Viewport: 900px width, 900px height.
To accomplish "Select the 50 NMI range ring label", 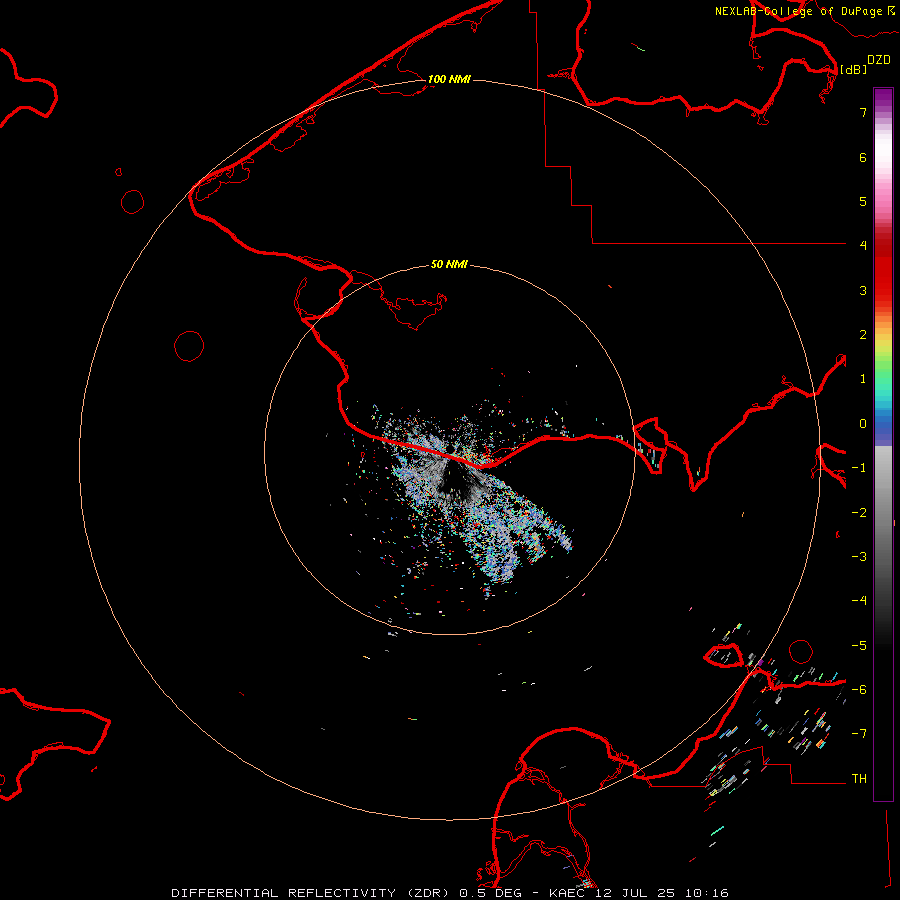I will (449, 264).
